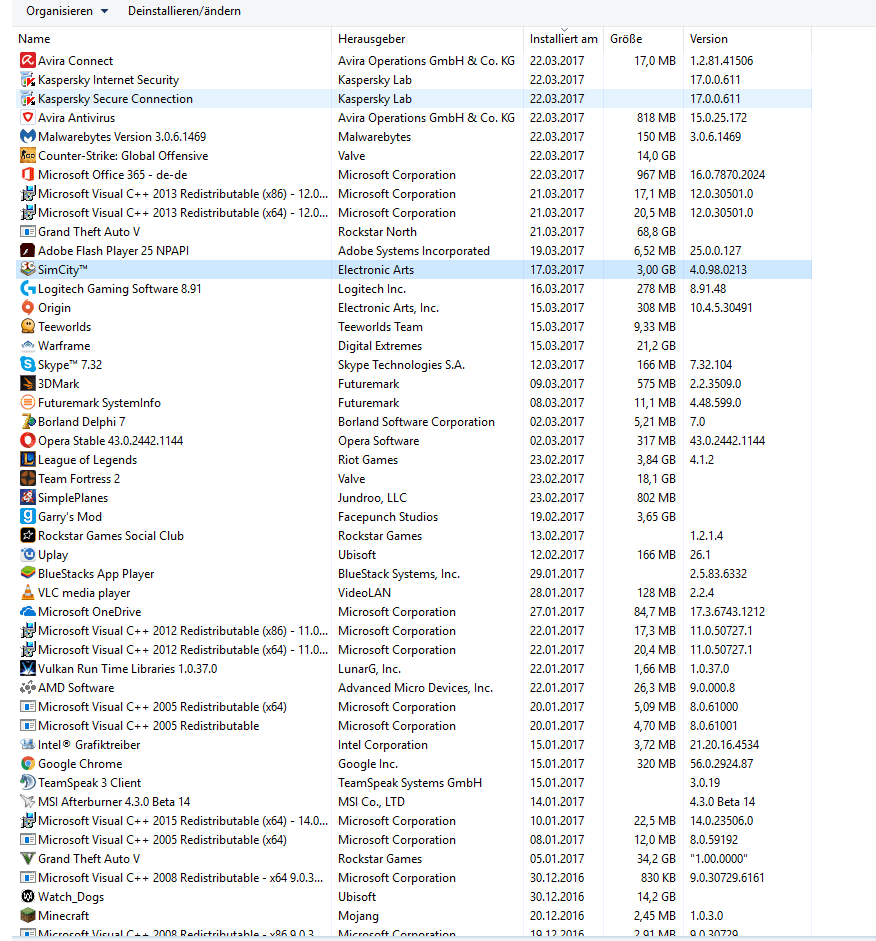The width and height of the screenshot is (876, 941).
Task: Click the Adobe Flash Player icon
Action: pyautogui.click(x=28, y=251)
